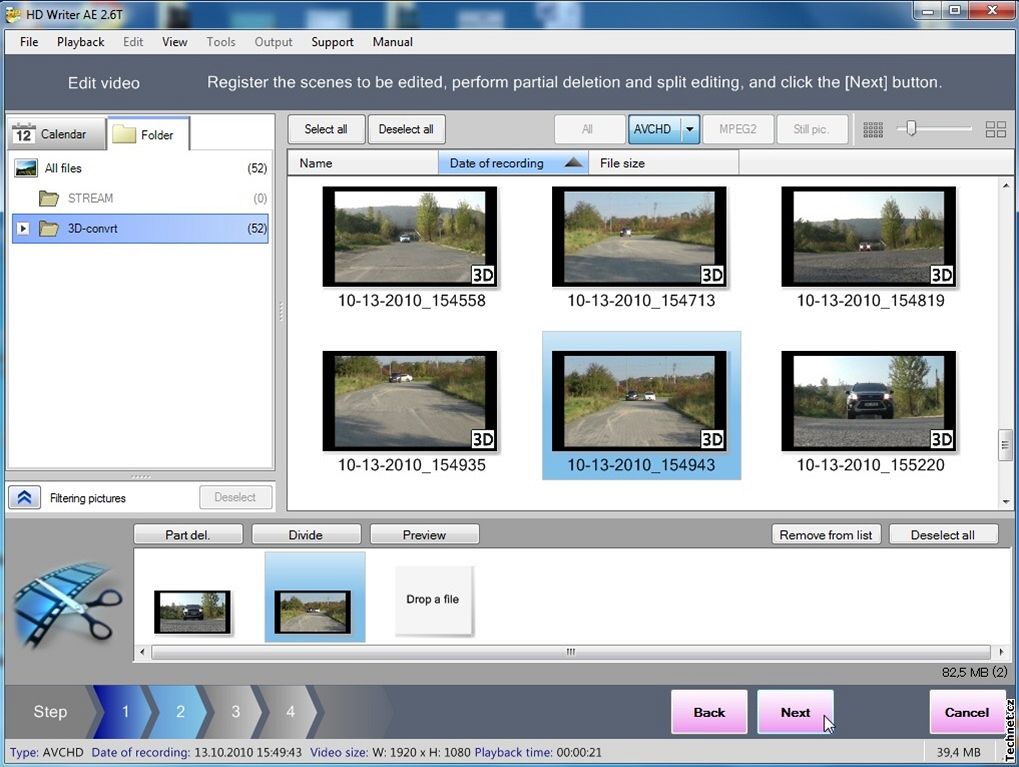Select the 3D-convrt folder row

(x=140, y=228)
